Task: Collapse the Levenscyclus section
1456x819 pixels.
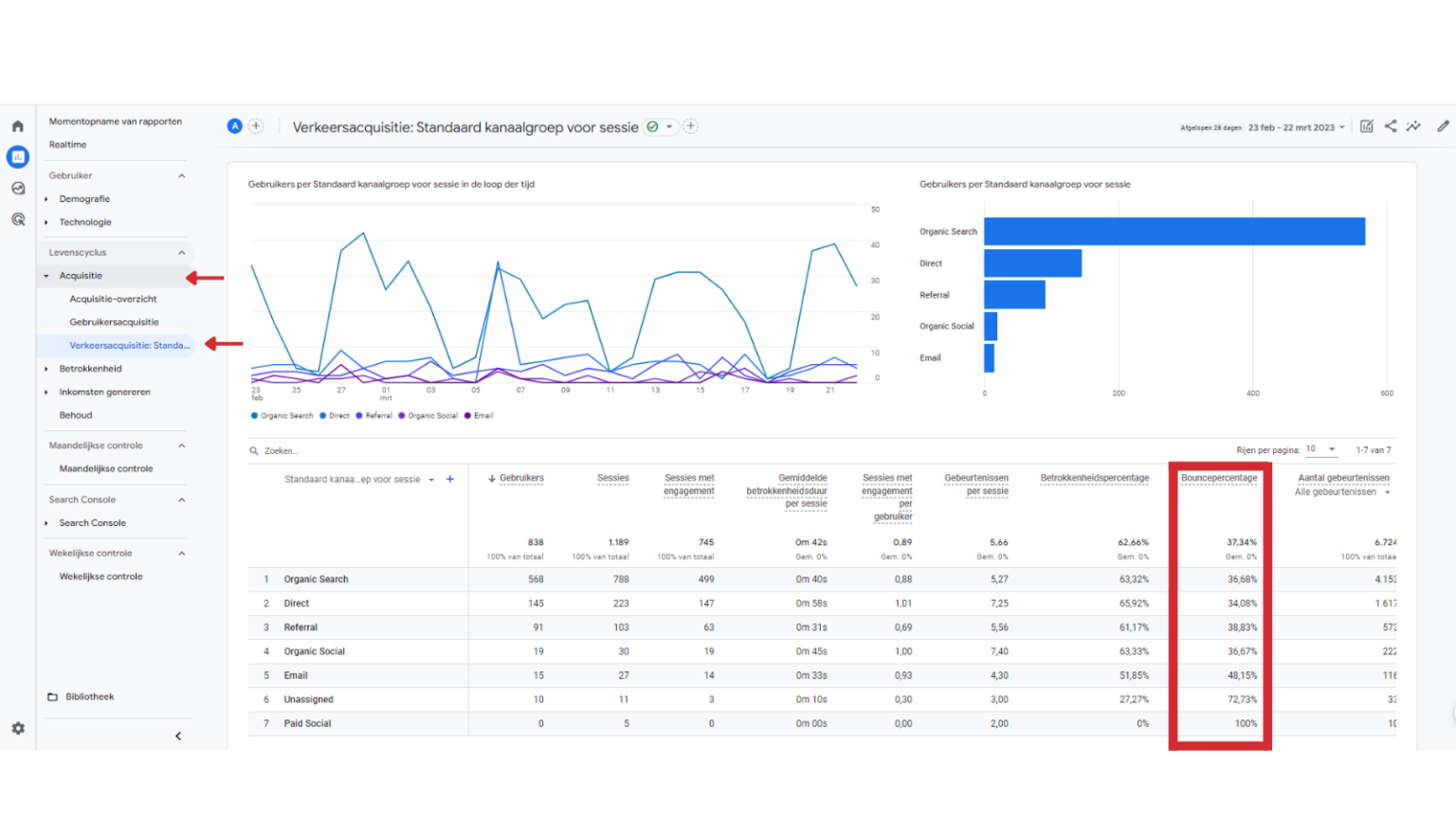Action: (182, 252)
